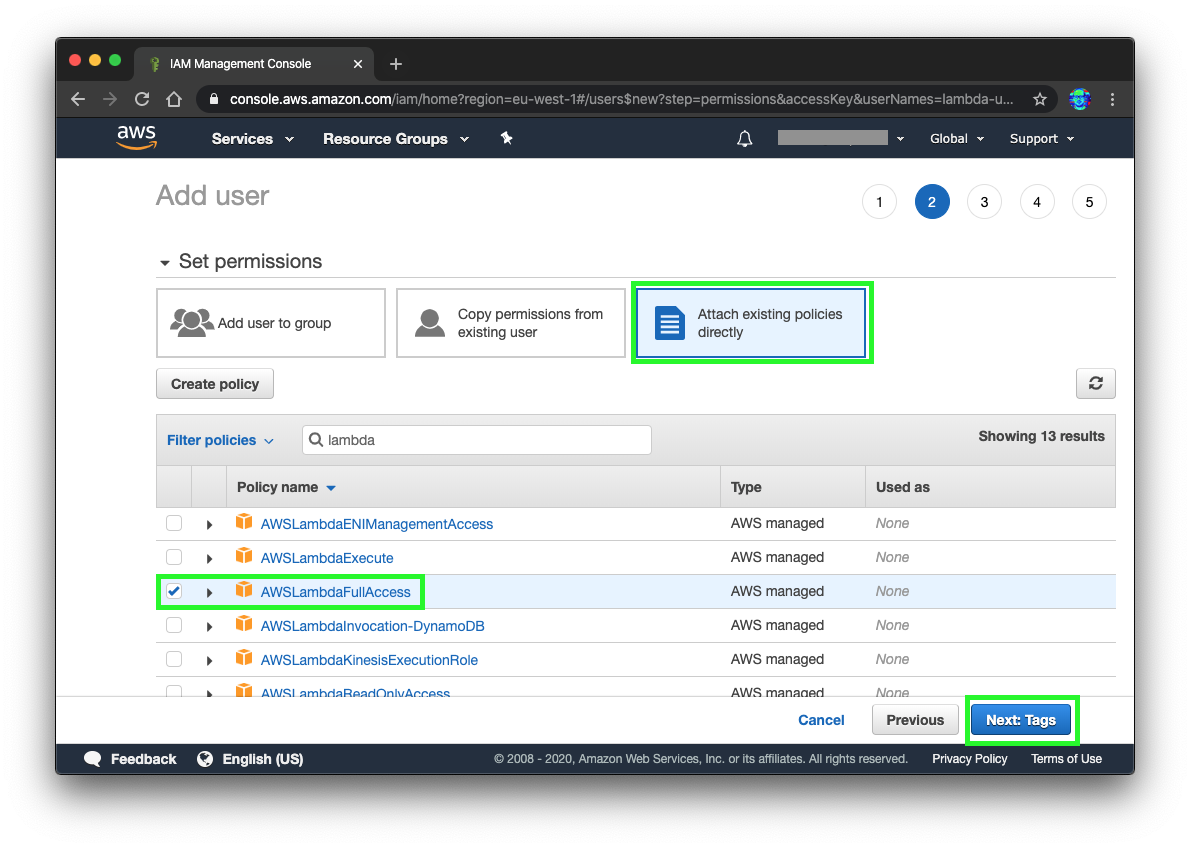This screenshot has height=848, width=1190.
Task: Uncheck the AWSLambdaFullAccess policy
Action: (x=174, y=591)
